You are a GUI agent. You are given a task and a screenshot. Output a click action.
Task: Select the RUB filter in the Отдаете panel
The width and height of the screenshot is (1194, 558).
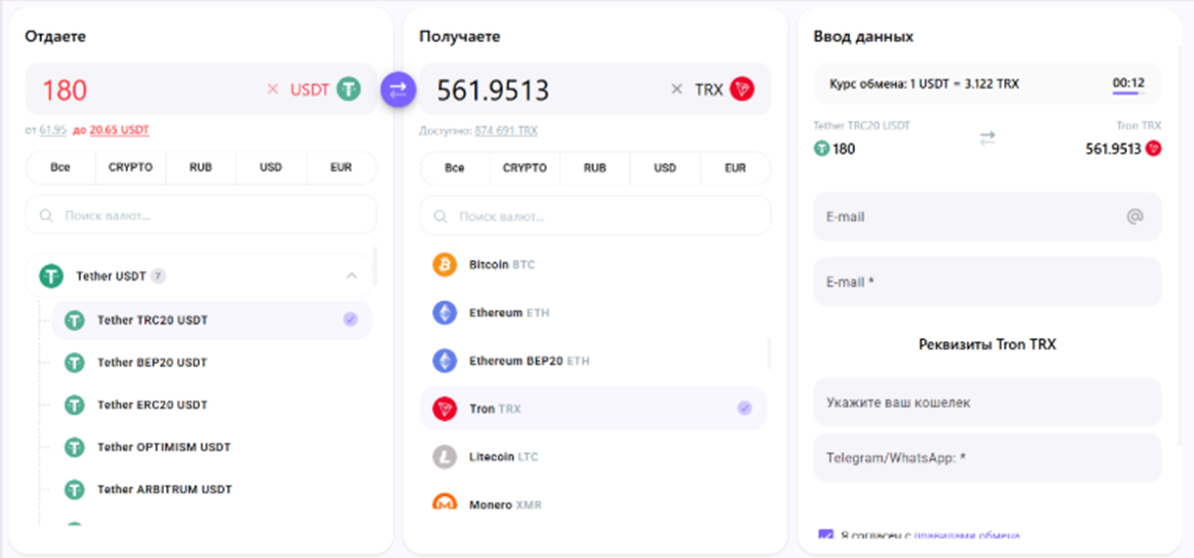coord(201,168)
